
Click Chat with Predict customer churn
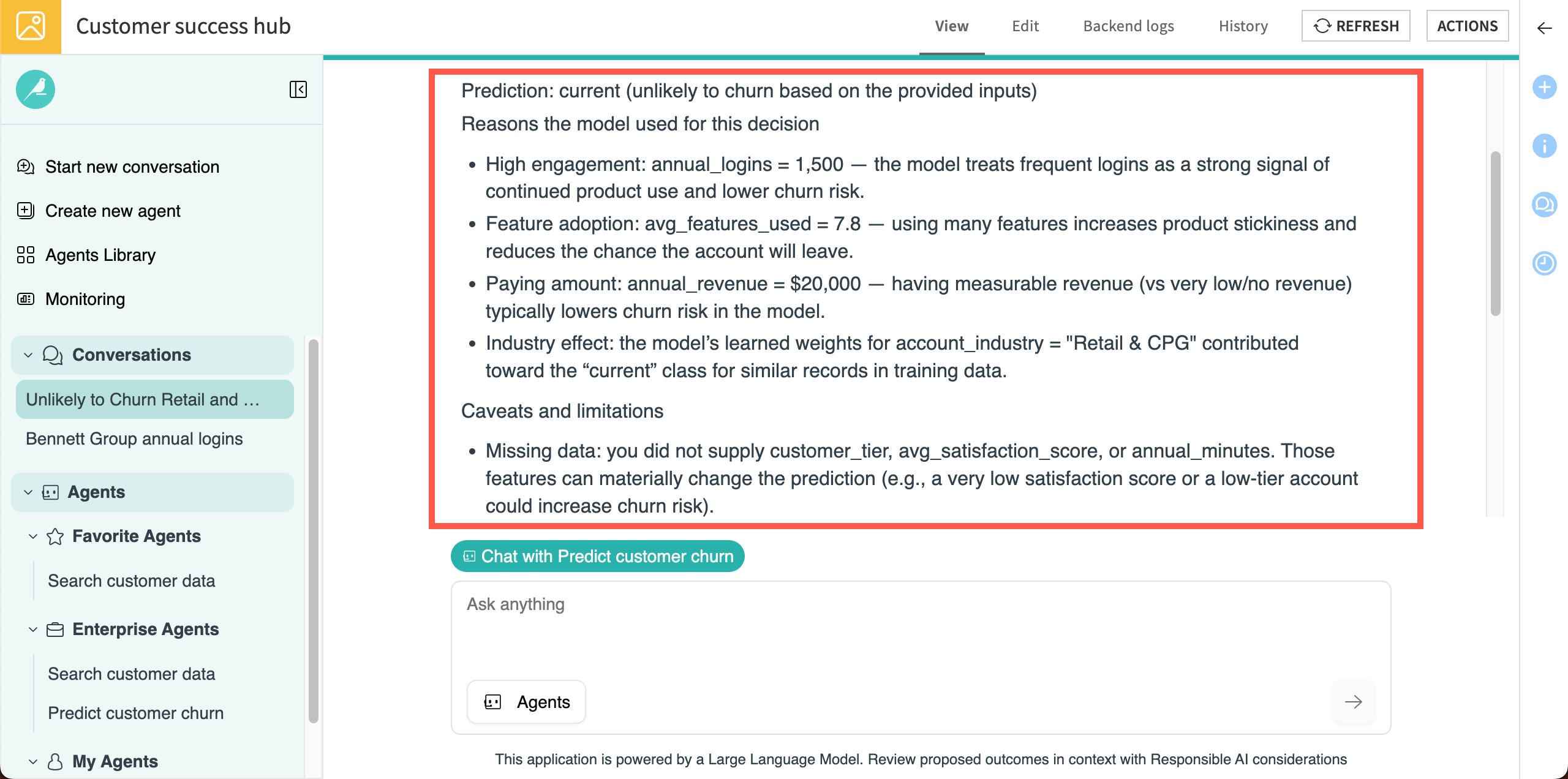tap(597, 556)
